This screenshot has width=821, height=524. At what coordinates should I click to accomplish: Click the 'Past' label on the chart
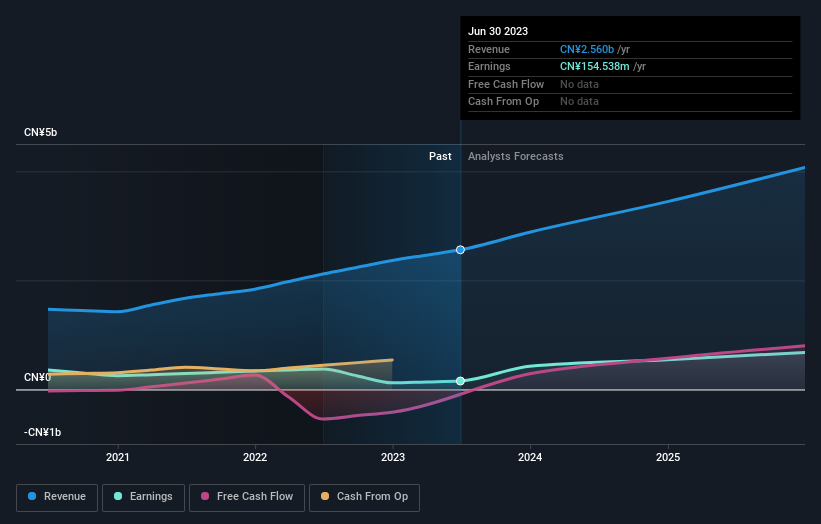click(x=440, y=156)
